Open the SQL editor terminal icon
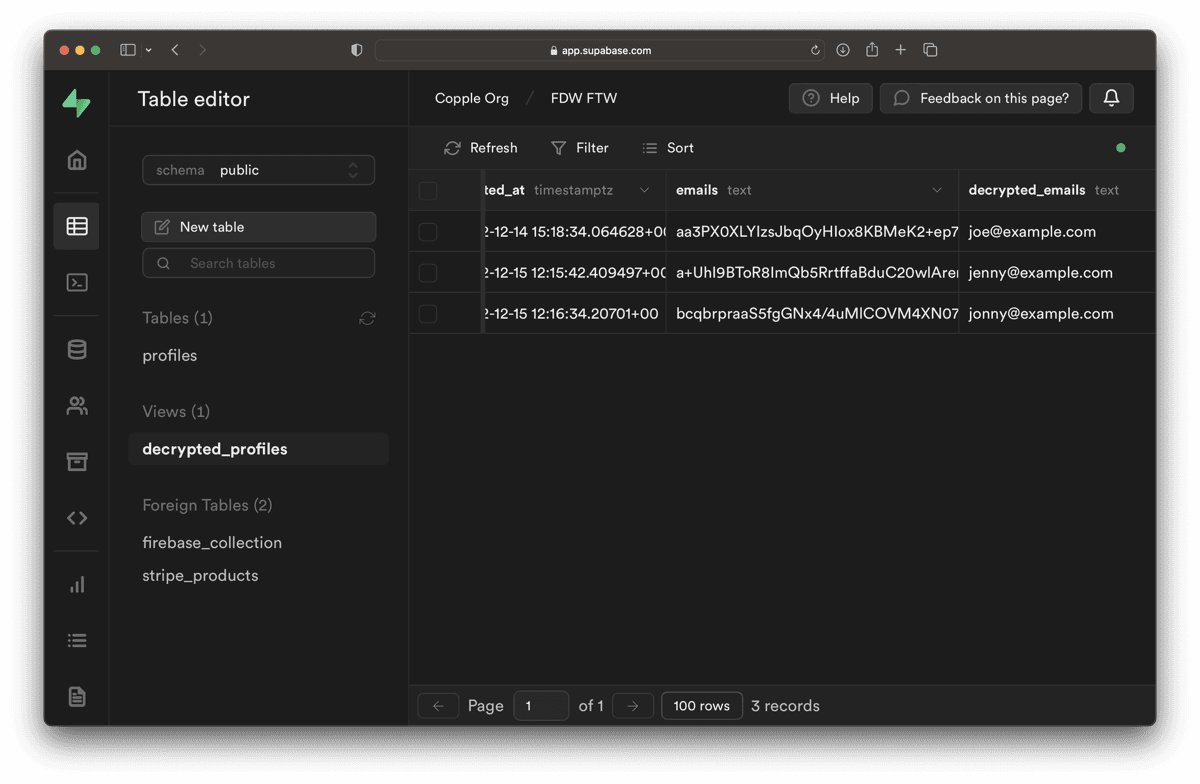1200x784 pixels. click(x=77, y=283)
